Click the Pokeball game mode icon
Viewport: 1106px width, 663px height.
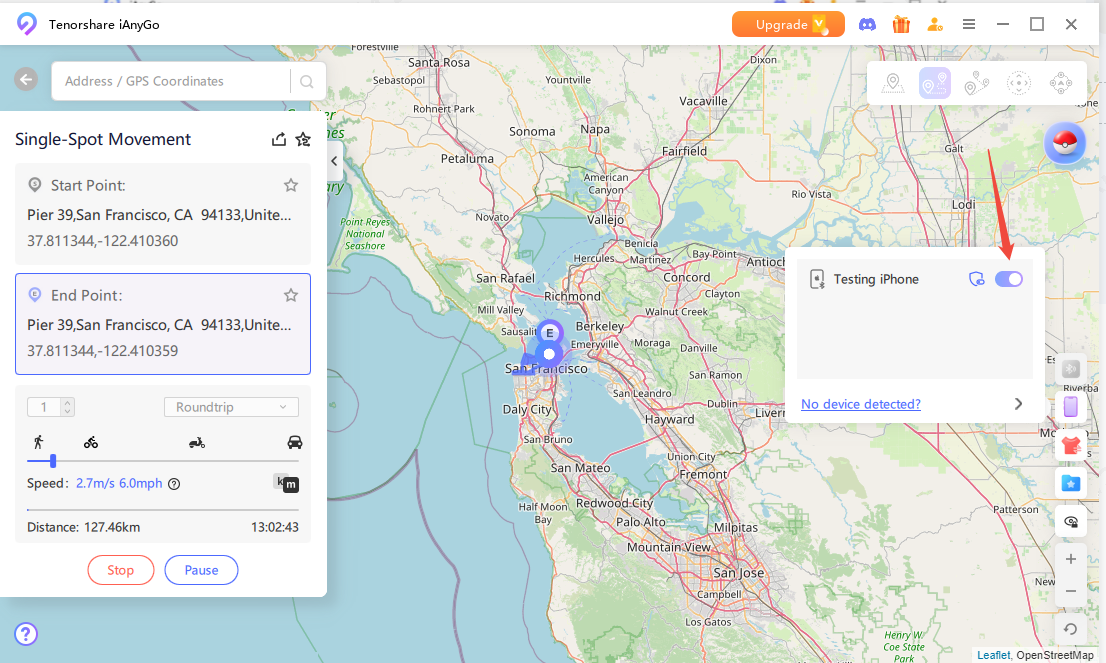coord(1065,142)
